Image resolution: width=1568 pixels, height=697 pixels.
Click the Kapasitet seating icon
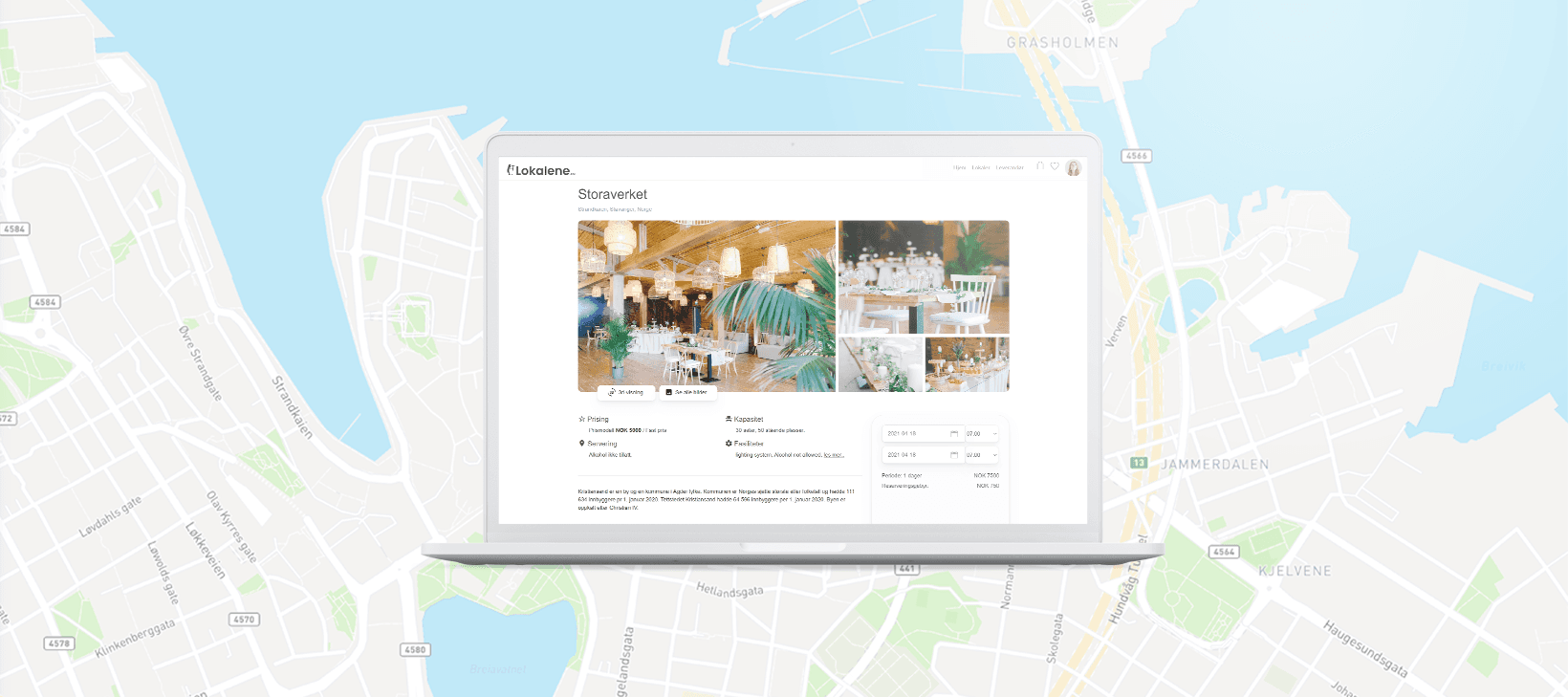[x=729, y=419]
